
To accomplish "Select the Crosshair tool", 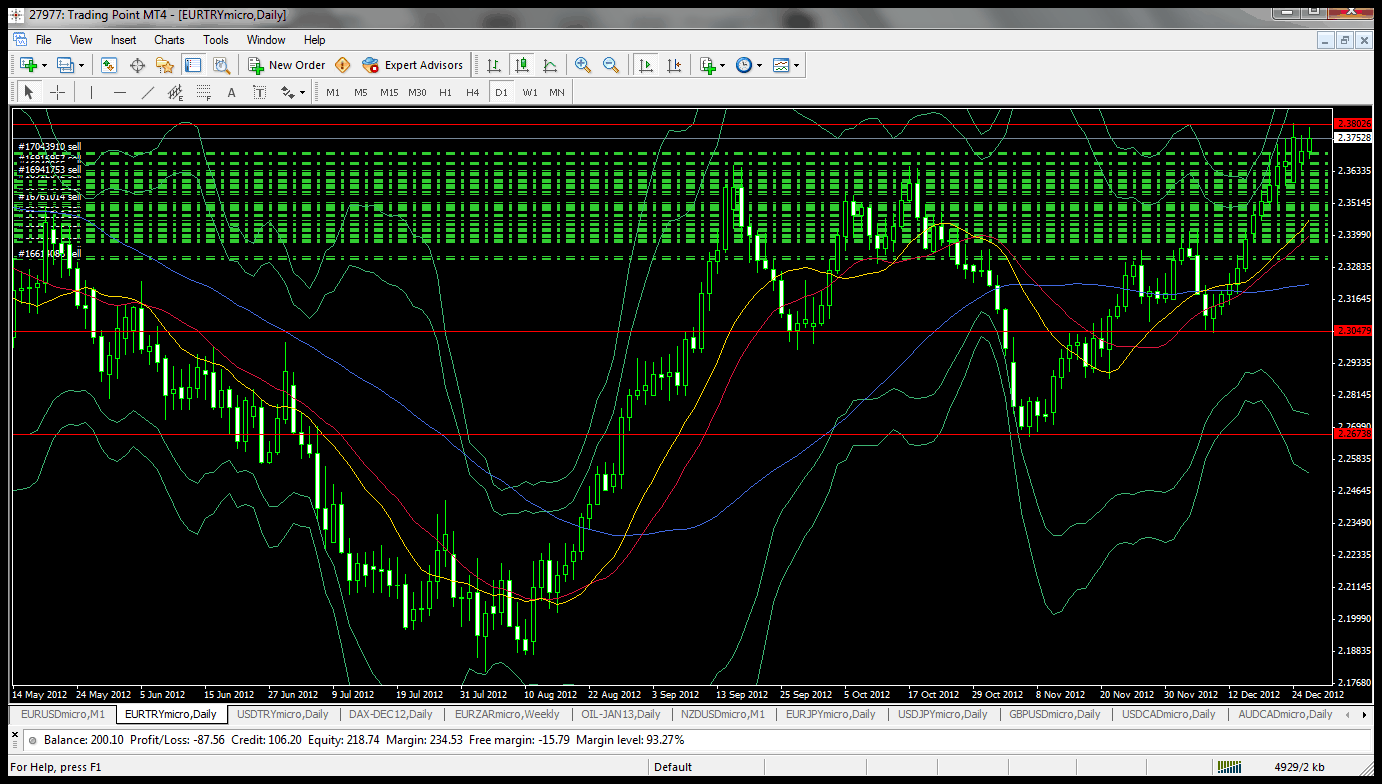I will [x=58, y=92].
